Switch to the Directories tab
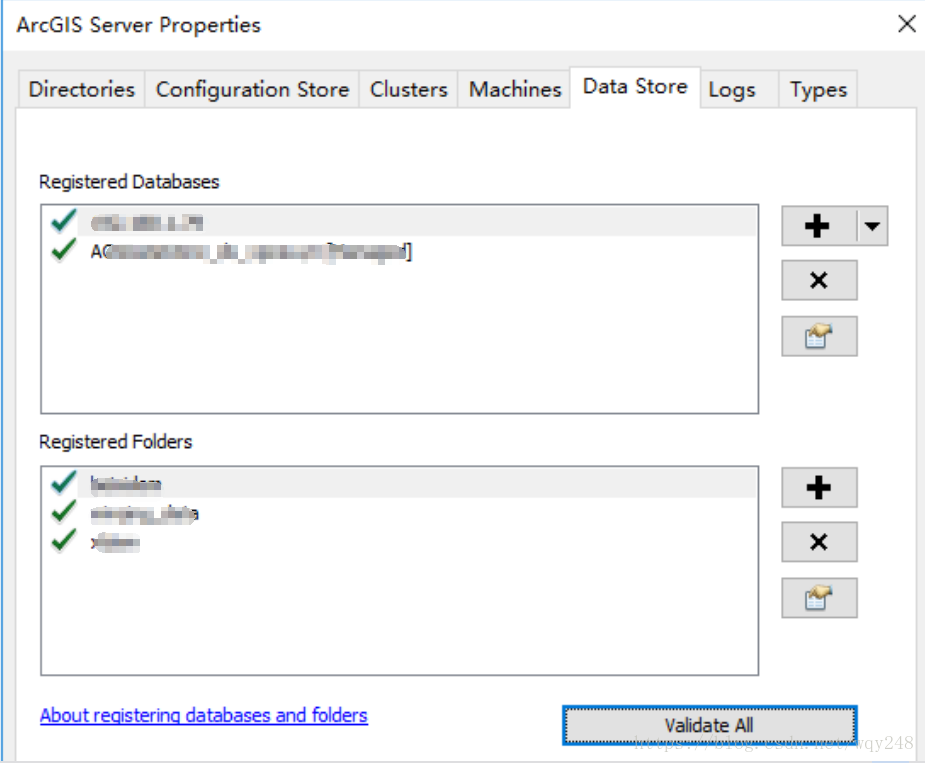The height and width of the screenshot is (763, 925). pos(81,90)
